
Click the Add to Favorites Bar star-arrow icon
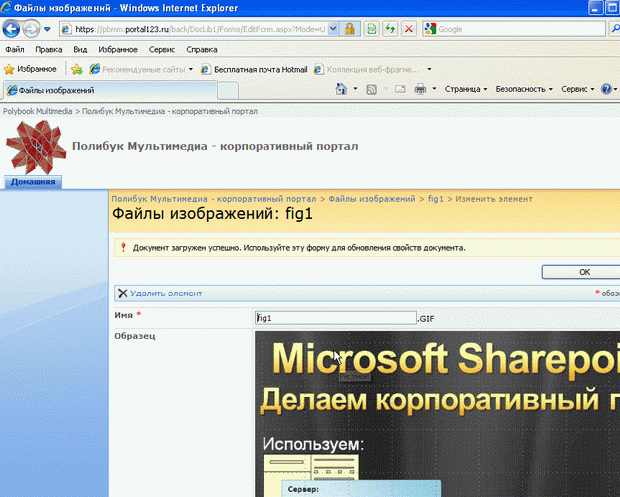[77, 69]
